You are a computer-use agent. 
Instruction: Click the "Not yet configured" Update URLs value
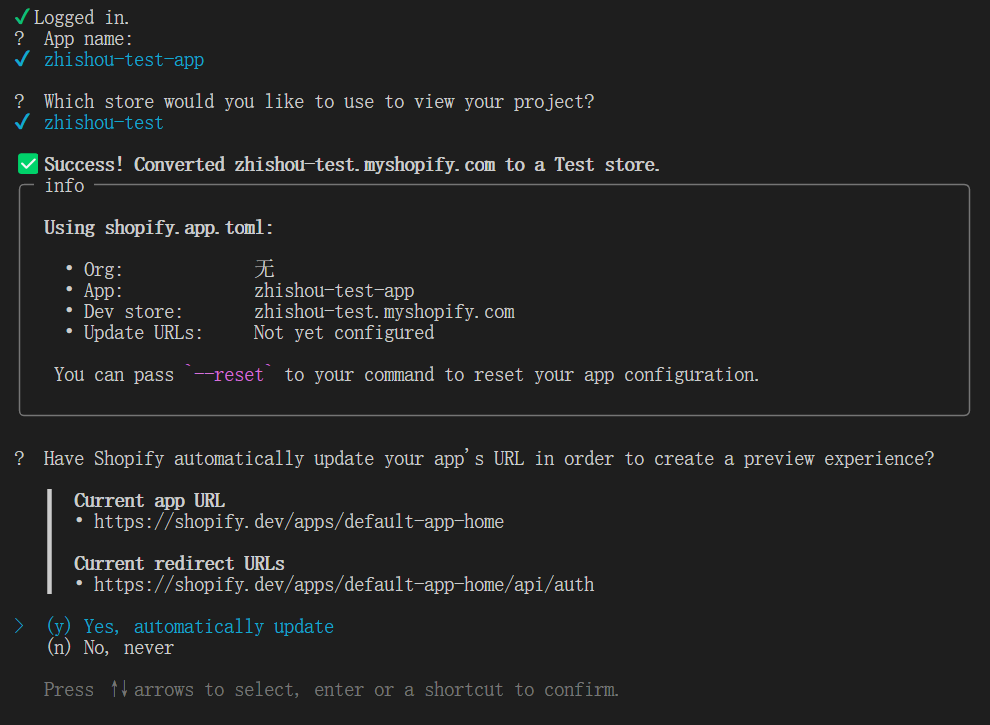344,333
